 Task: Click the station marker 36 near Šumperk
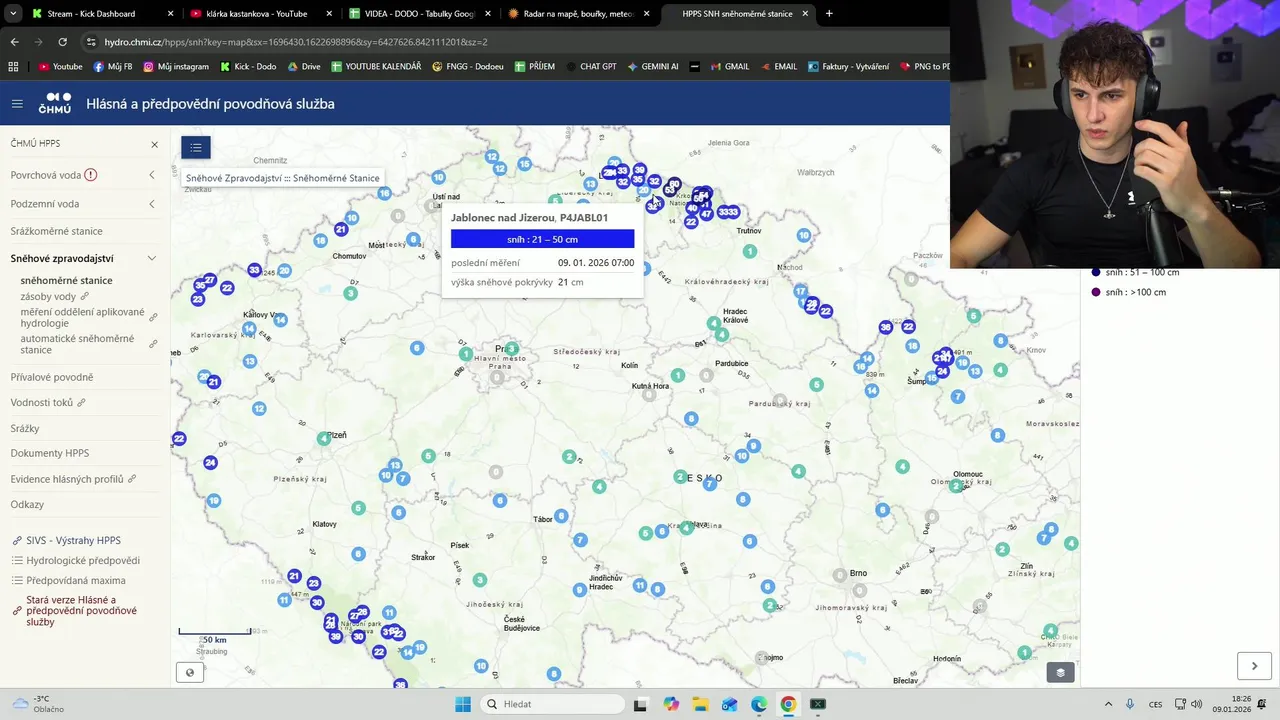click(x=885, y=327)
